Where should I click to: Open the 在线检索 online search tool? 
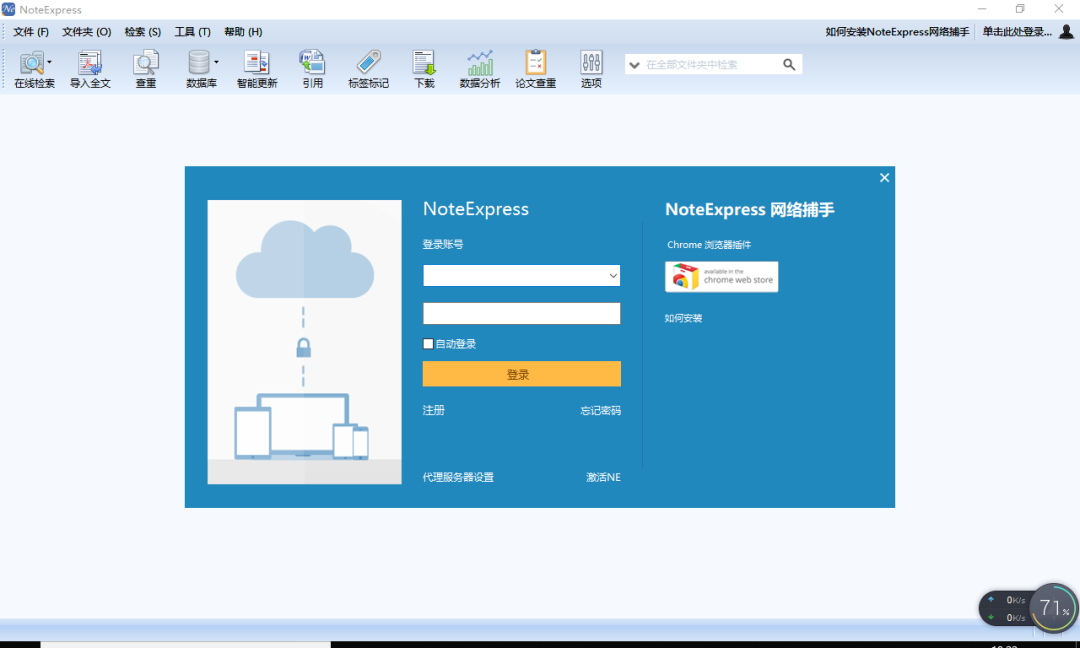click(32, 69)
